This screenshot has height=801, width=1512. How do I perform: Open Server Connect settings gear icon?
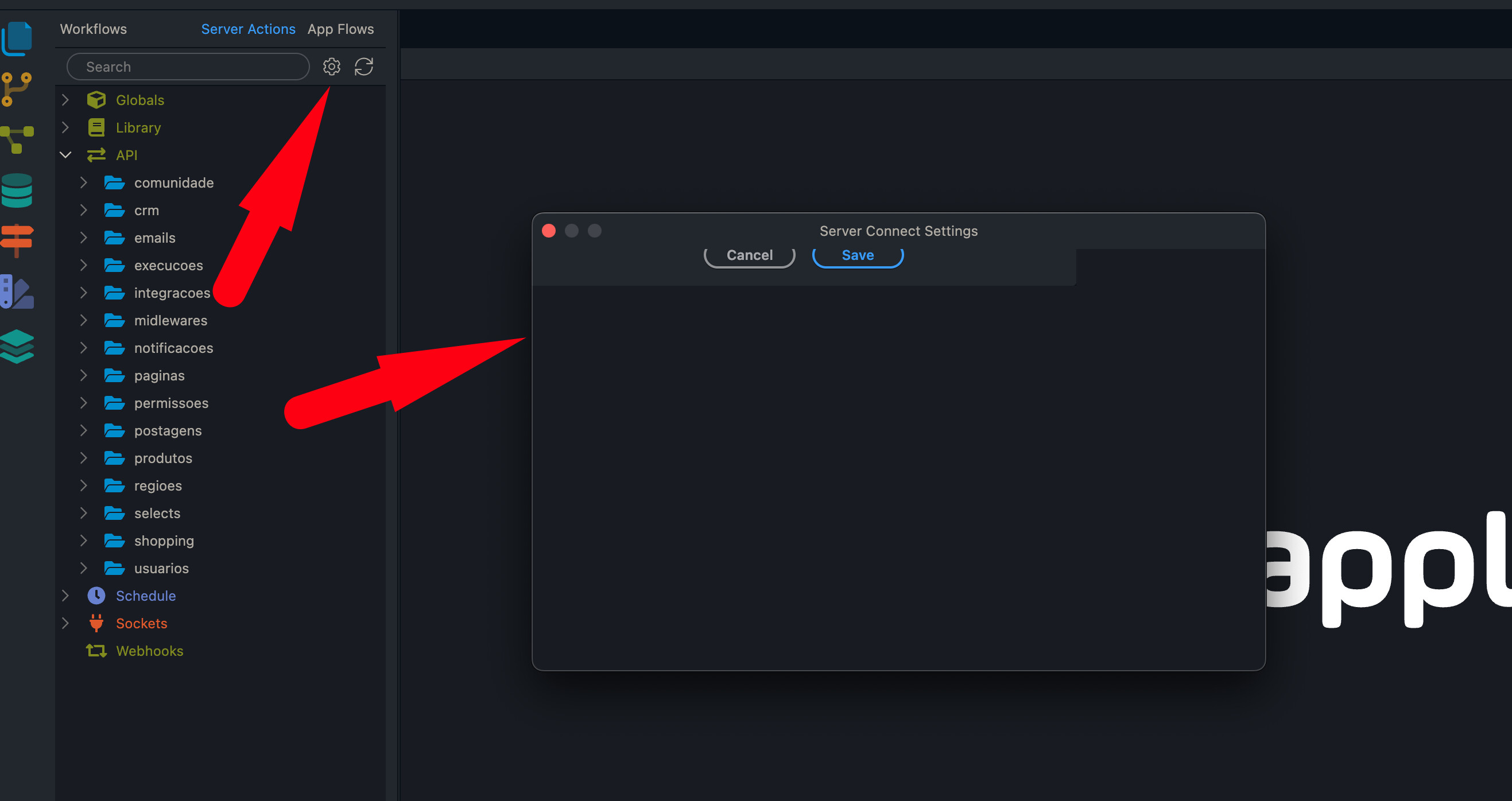(332, 67)
